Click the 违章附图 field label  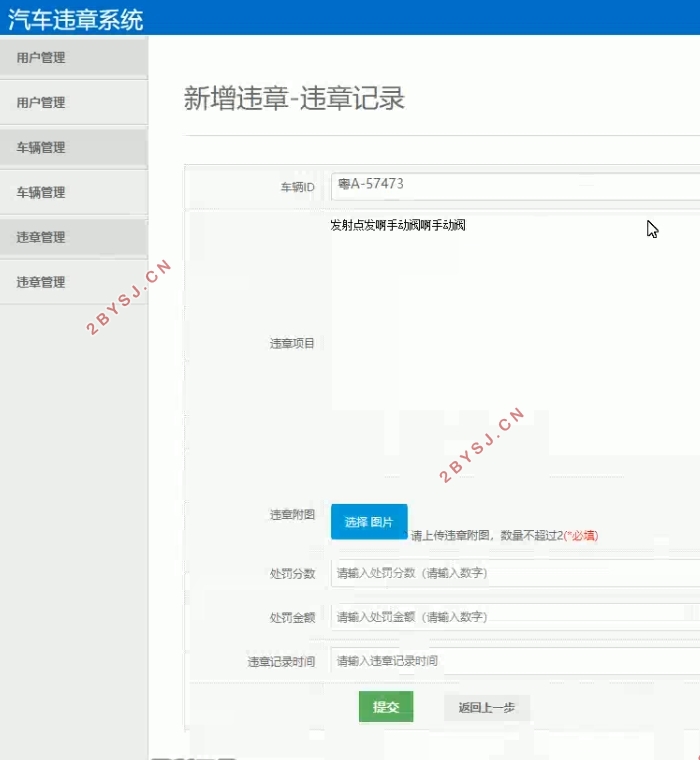point(292,514)
